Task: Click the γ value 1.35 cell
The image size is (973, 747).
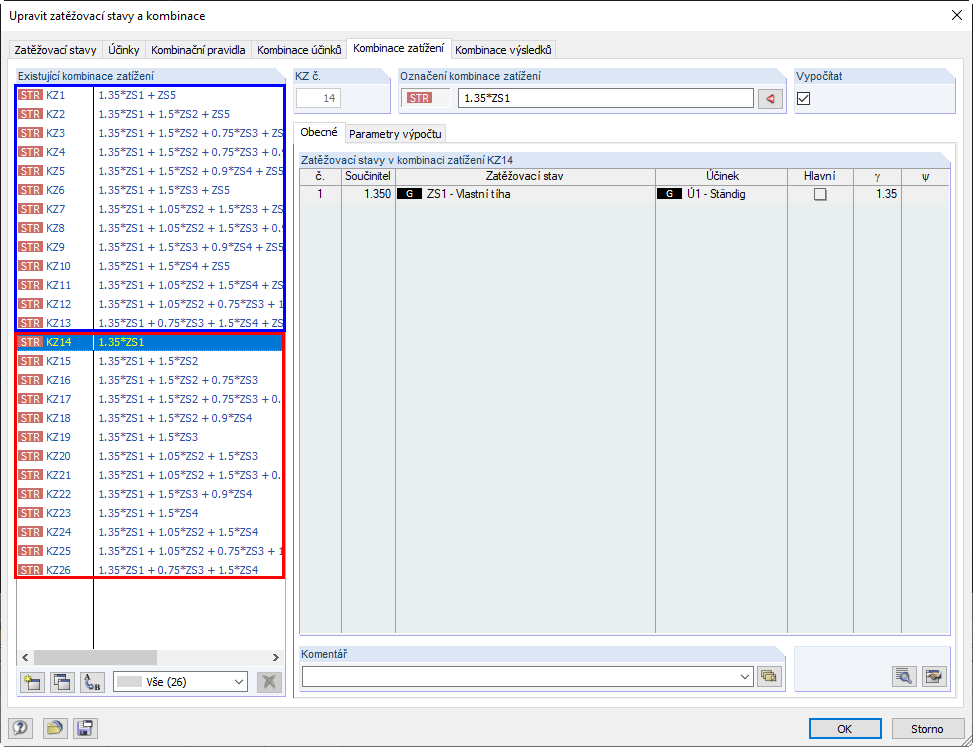Action: coord(877,194)
